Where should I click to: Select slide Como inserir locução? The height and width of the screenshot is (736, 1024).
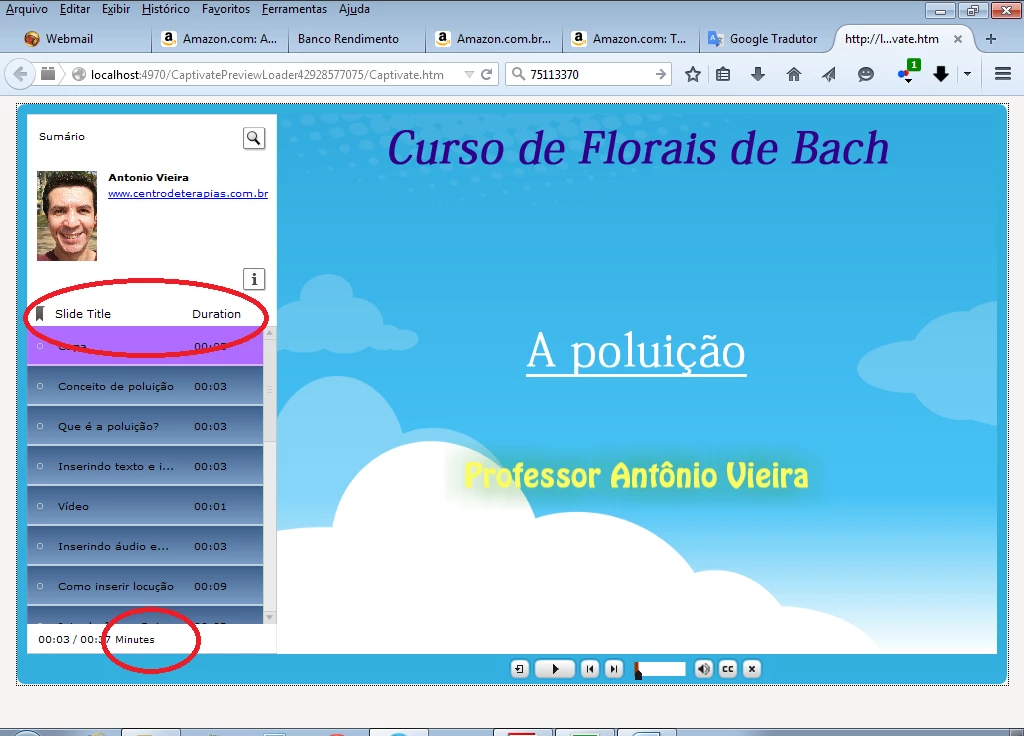[x=145, y=586]
